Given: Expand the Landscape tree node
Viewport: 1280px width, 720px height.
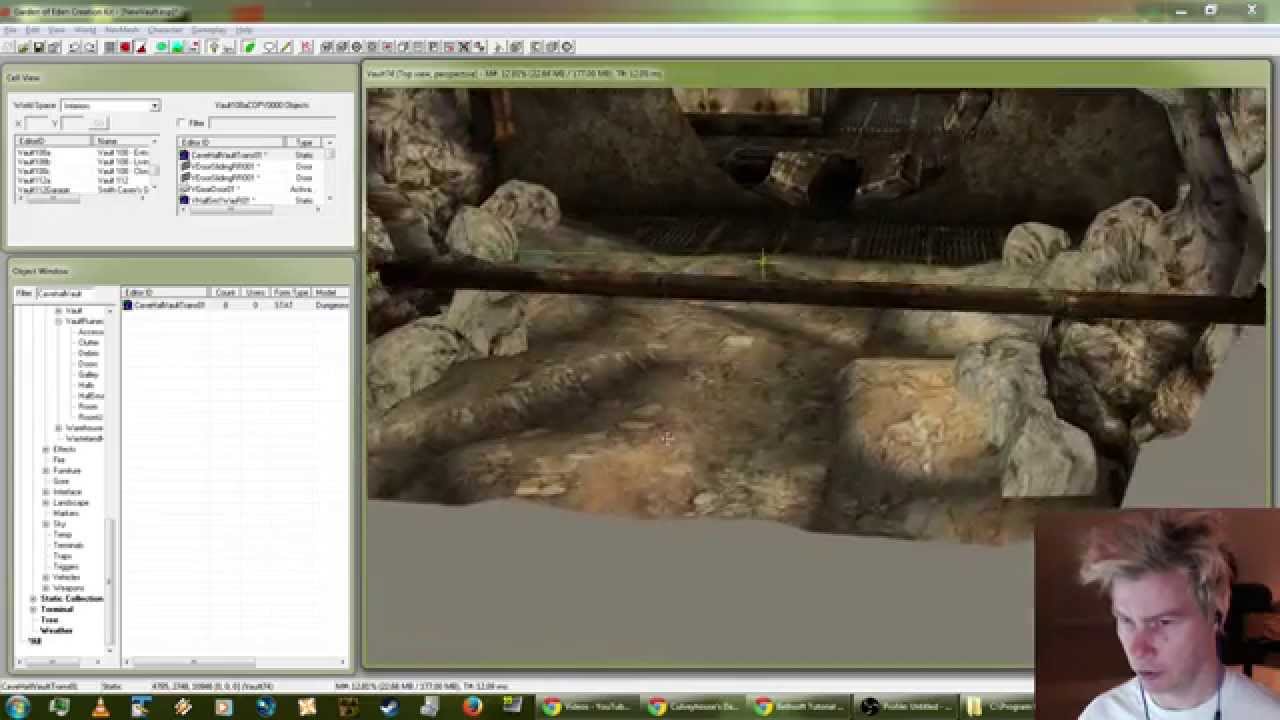Looking at the screenshot, I should [46, 502].
